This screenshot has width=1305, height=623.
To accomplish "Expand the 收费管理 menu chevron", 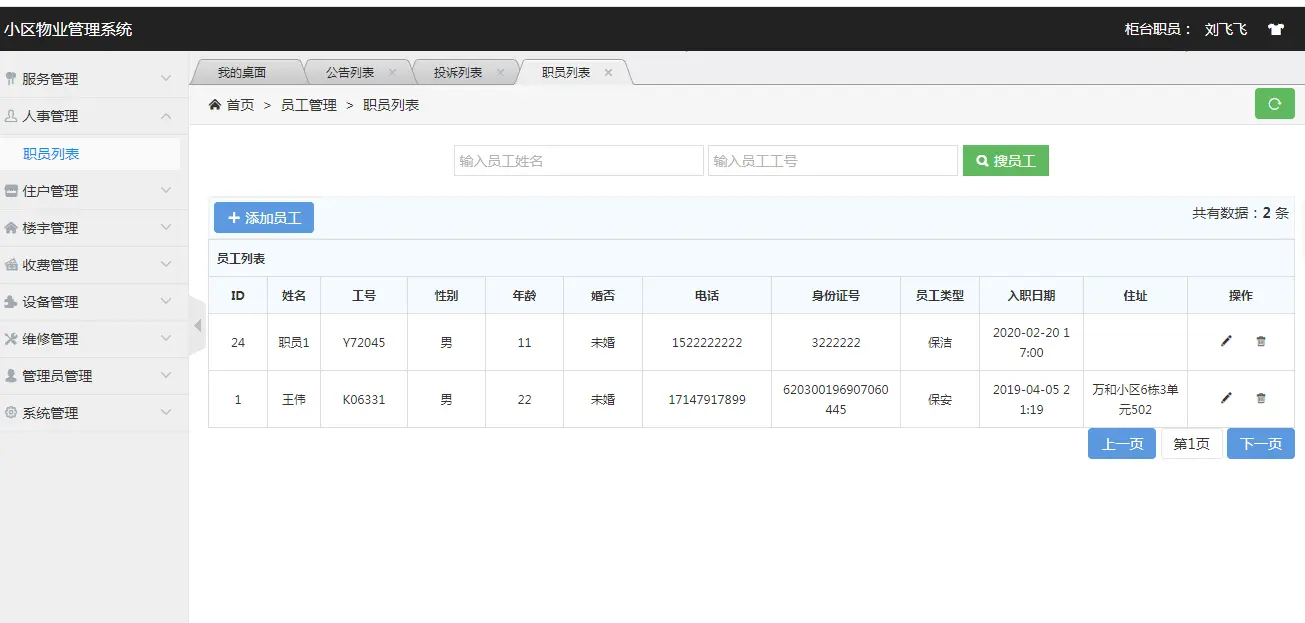I will click(166, 264).
